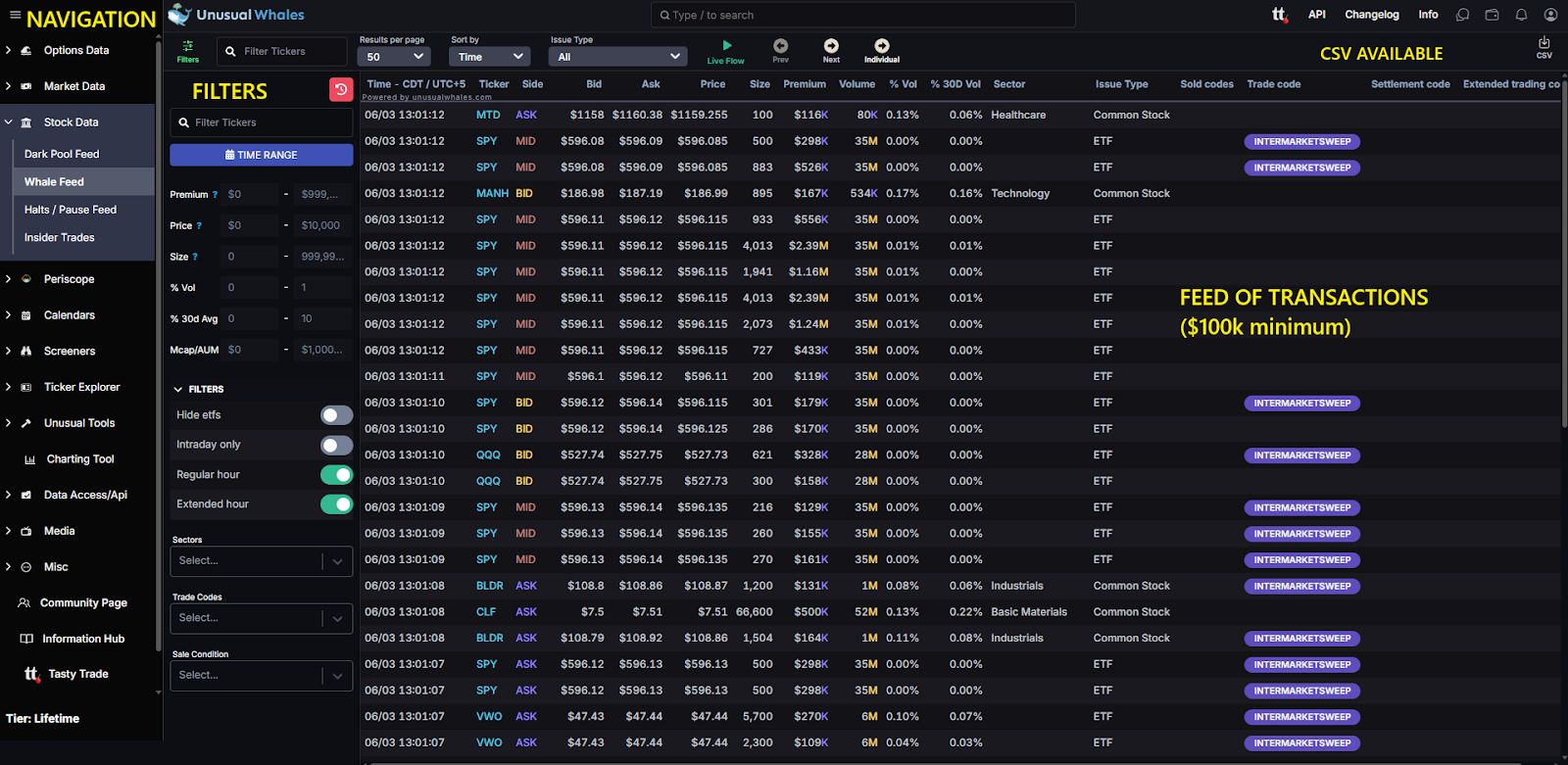Open the Issue Type dropdown
Viewport: 1568px width, 765px height.
coord(618,57)
